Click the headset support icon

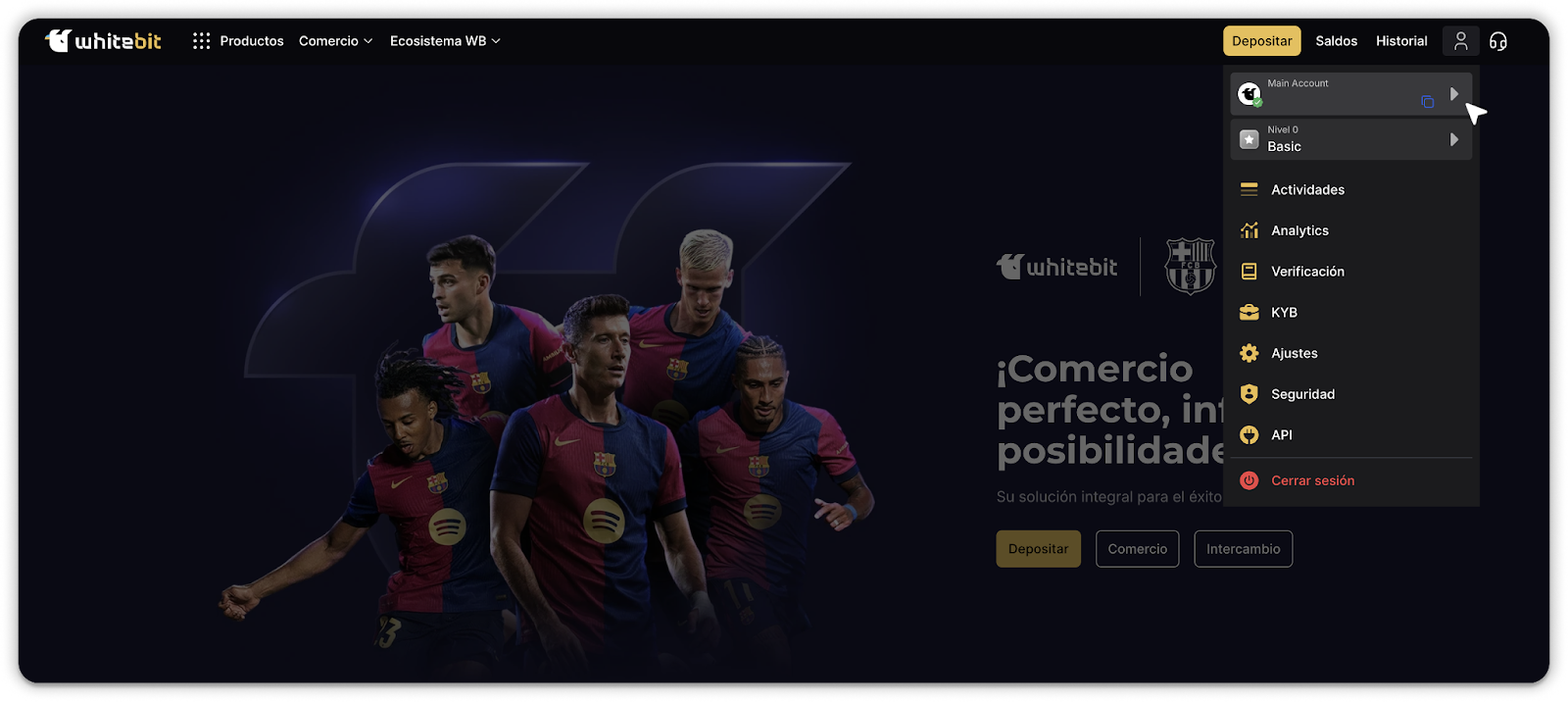tap(1497, 40)
